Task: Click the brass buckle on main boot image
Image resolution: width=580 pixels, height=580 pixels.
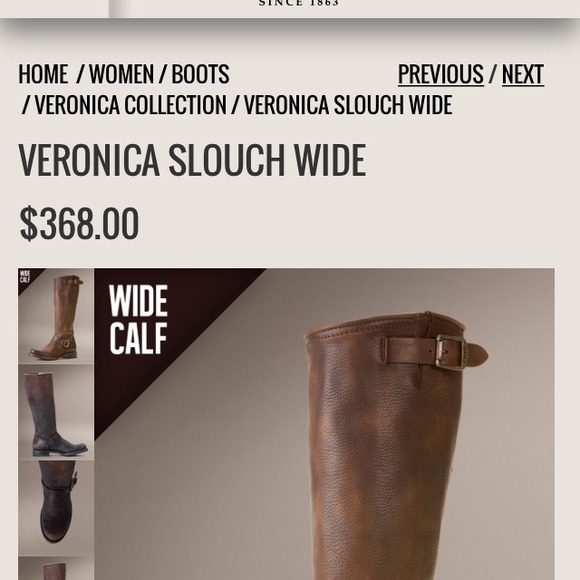Action: coord(451,353)
